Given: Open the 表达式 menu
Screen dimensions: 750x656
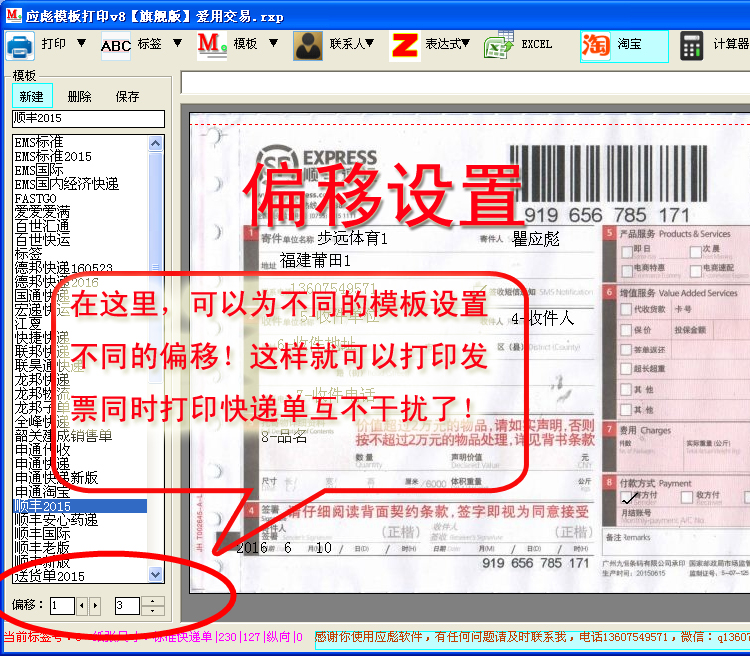Looking at the screenshot, I should [448, 44].
